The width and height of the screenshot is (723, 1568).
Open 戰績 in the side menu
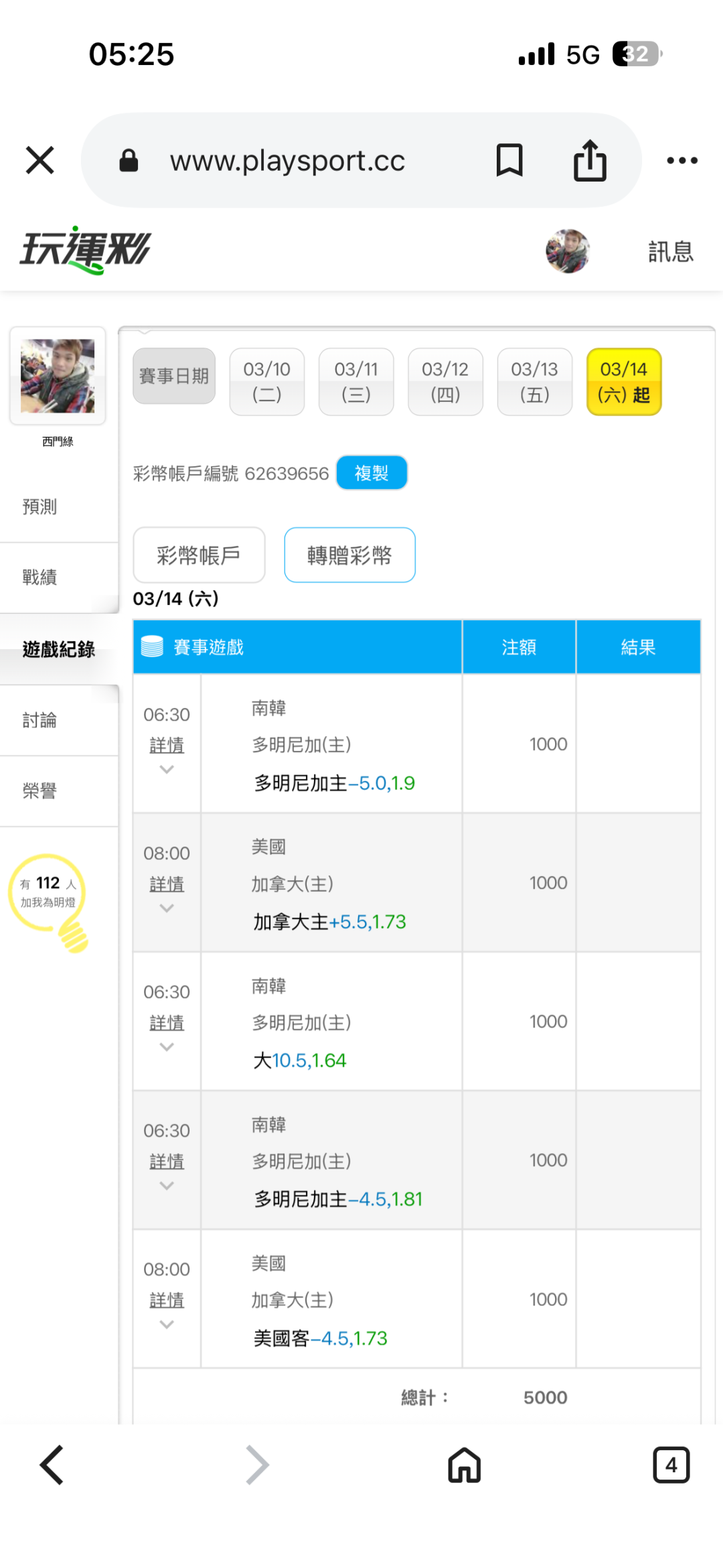click(40, 577)
